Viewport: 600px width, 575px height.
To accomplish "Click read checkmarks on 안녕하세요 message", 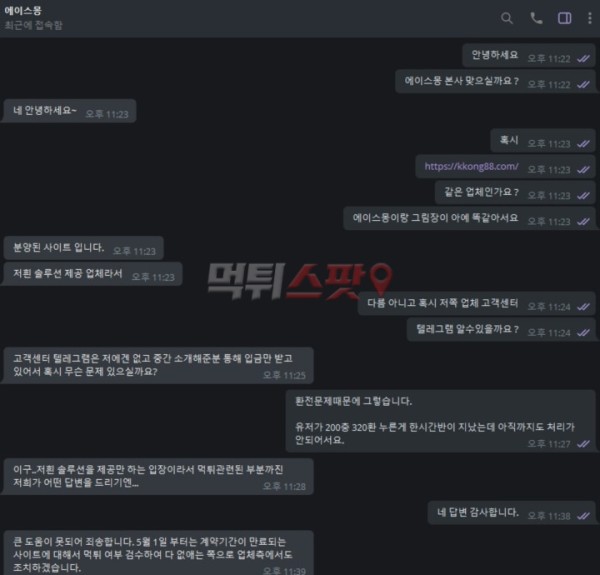I will click(583, 59).
